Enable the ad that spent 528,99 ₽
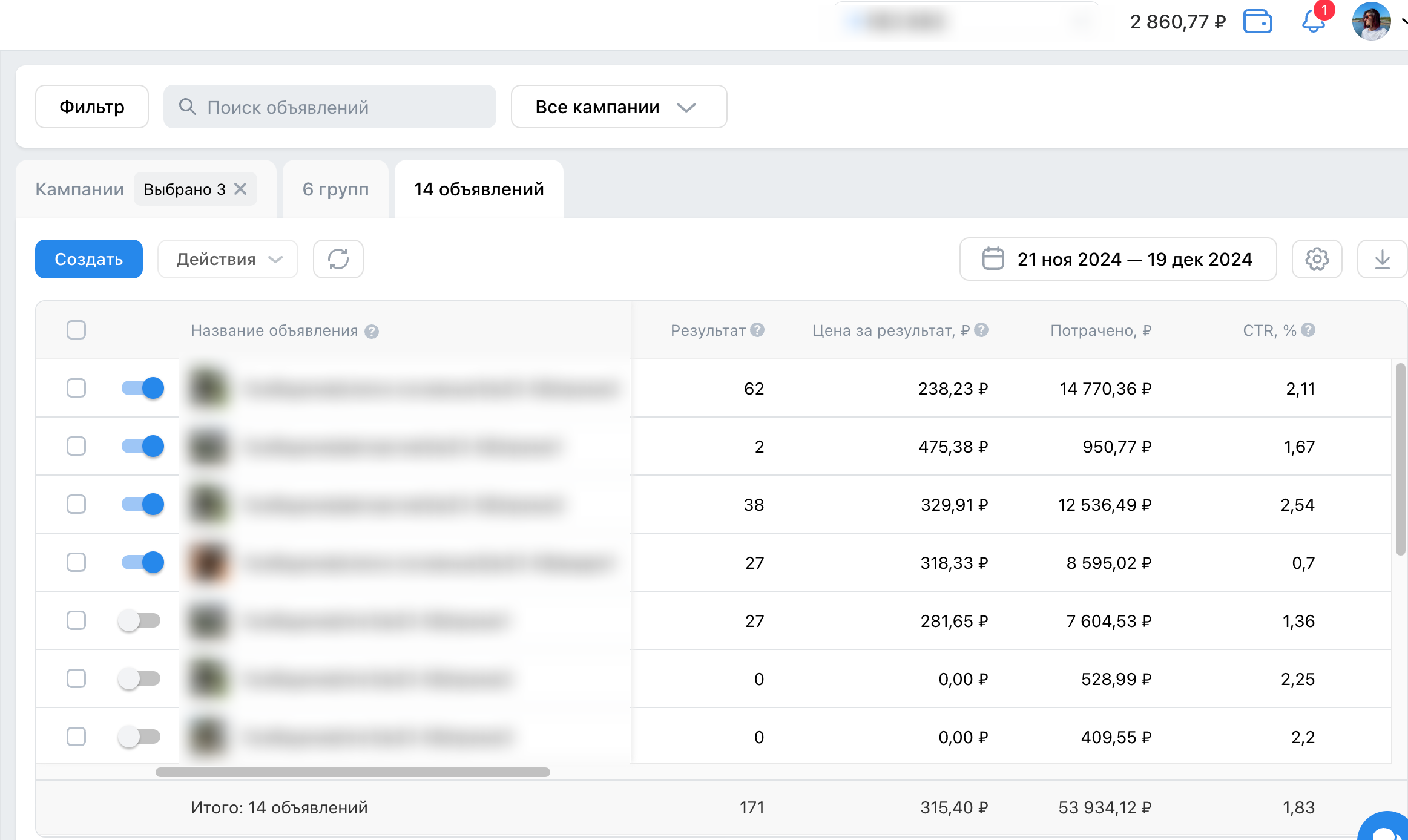 point(139,678)
